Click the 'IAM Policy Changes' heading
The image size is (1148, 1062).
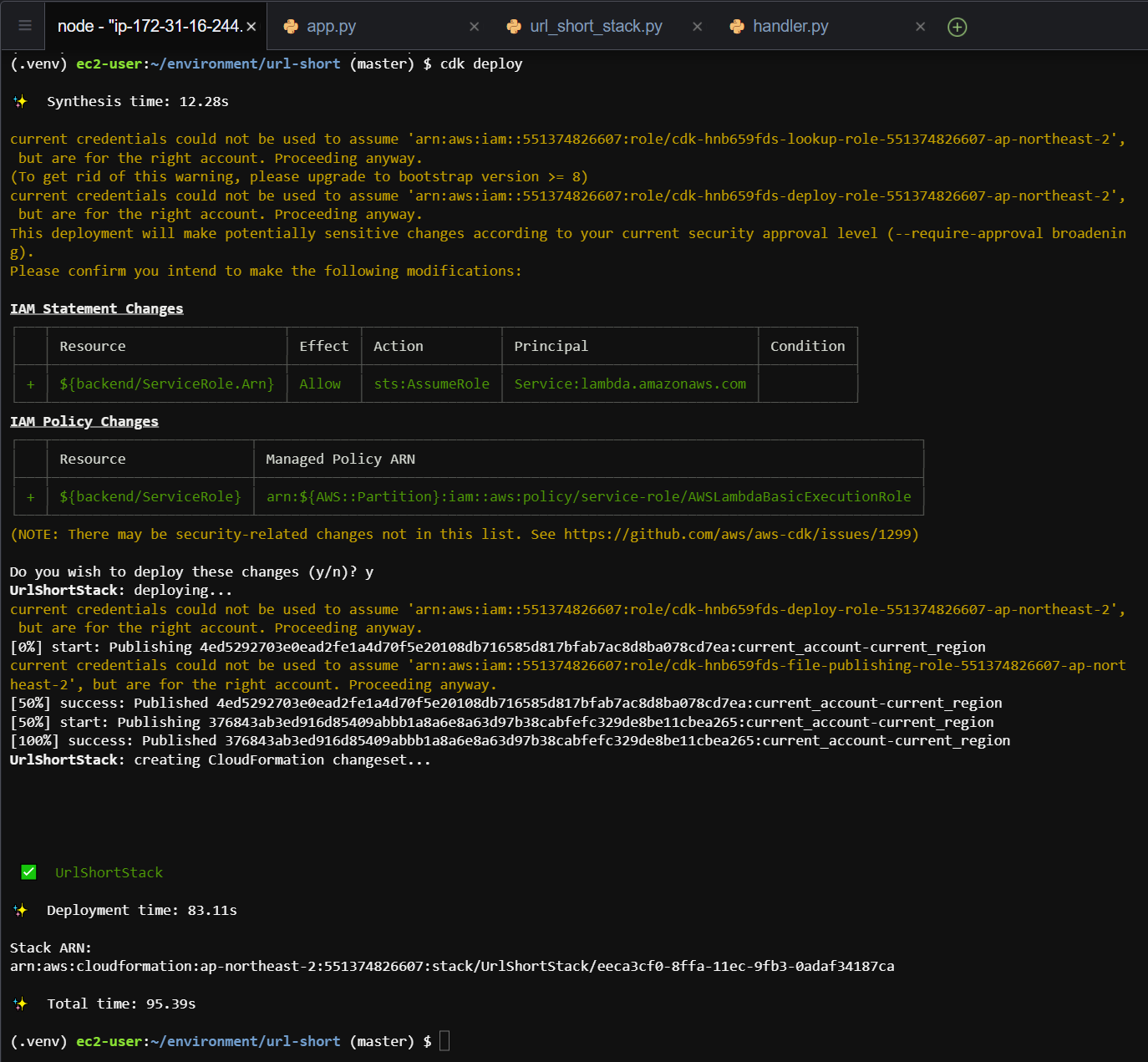tap(84, 421)
